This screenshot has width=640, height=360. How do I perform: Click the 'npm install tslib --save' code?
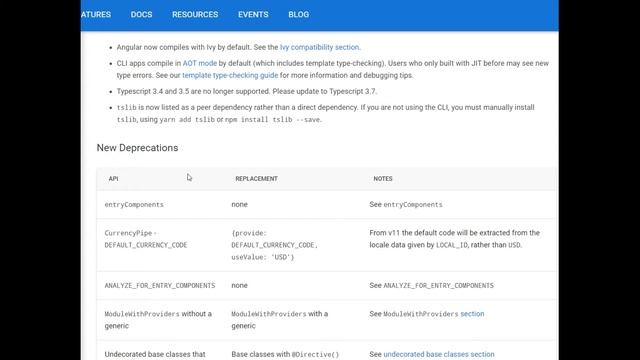tap(273, 120)
